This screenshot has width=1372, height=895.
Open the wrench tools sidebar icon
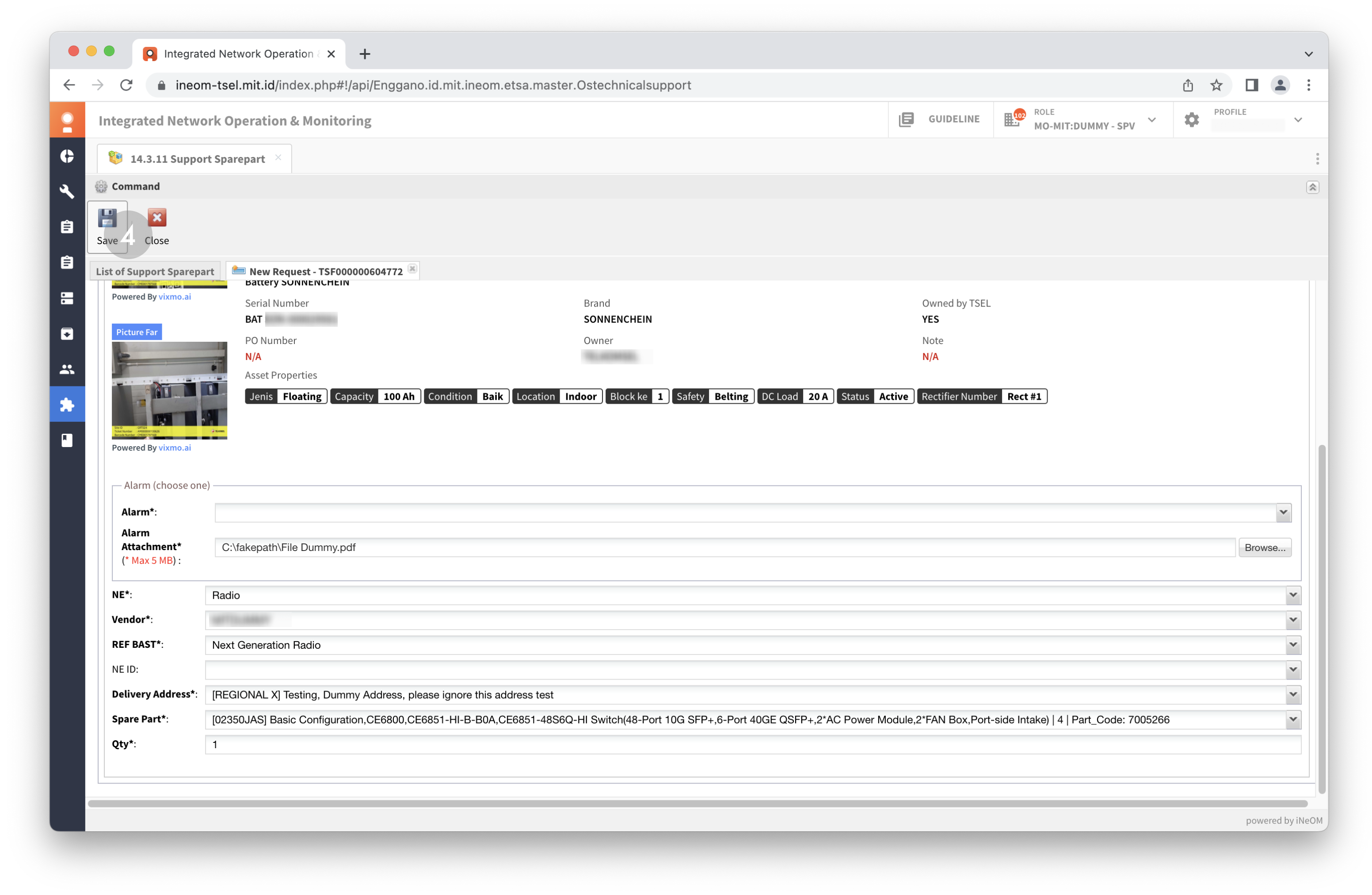pyautogui.click(x=67, y=191)
